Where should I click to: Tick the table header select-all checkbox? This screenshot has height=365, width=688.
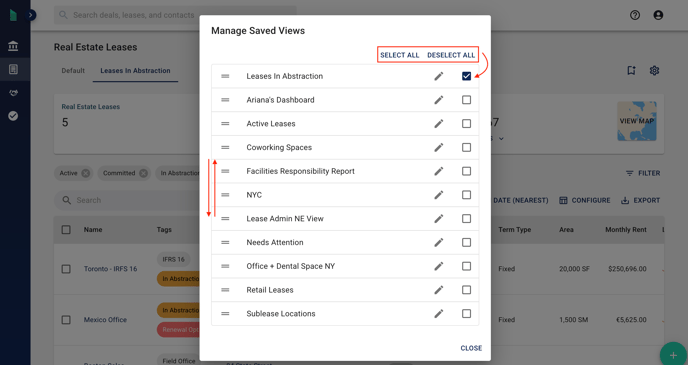[66, 229]
